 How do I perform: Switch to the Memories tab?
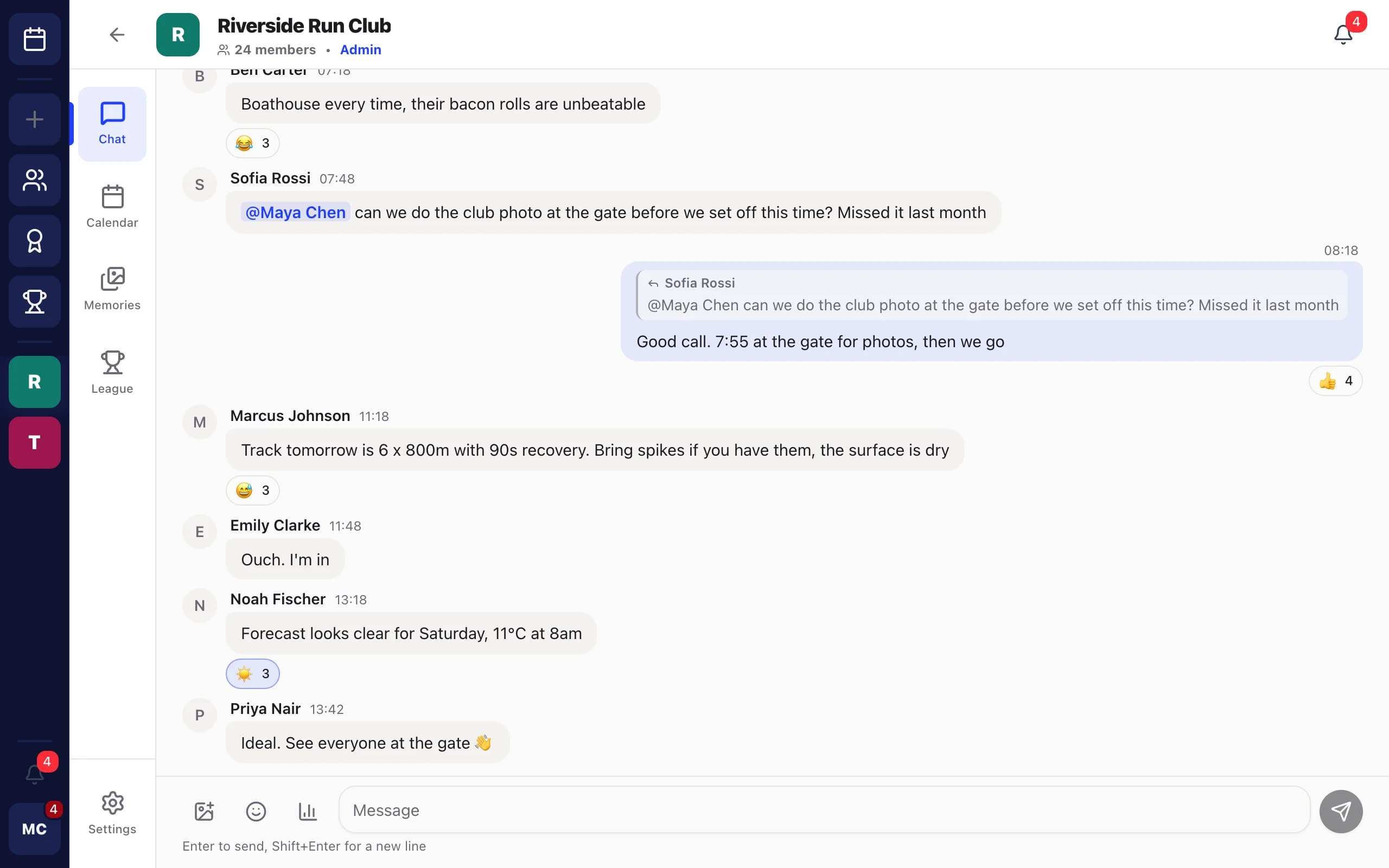click(112, 289)
